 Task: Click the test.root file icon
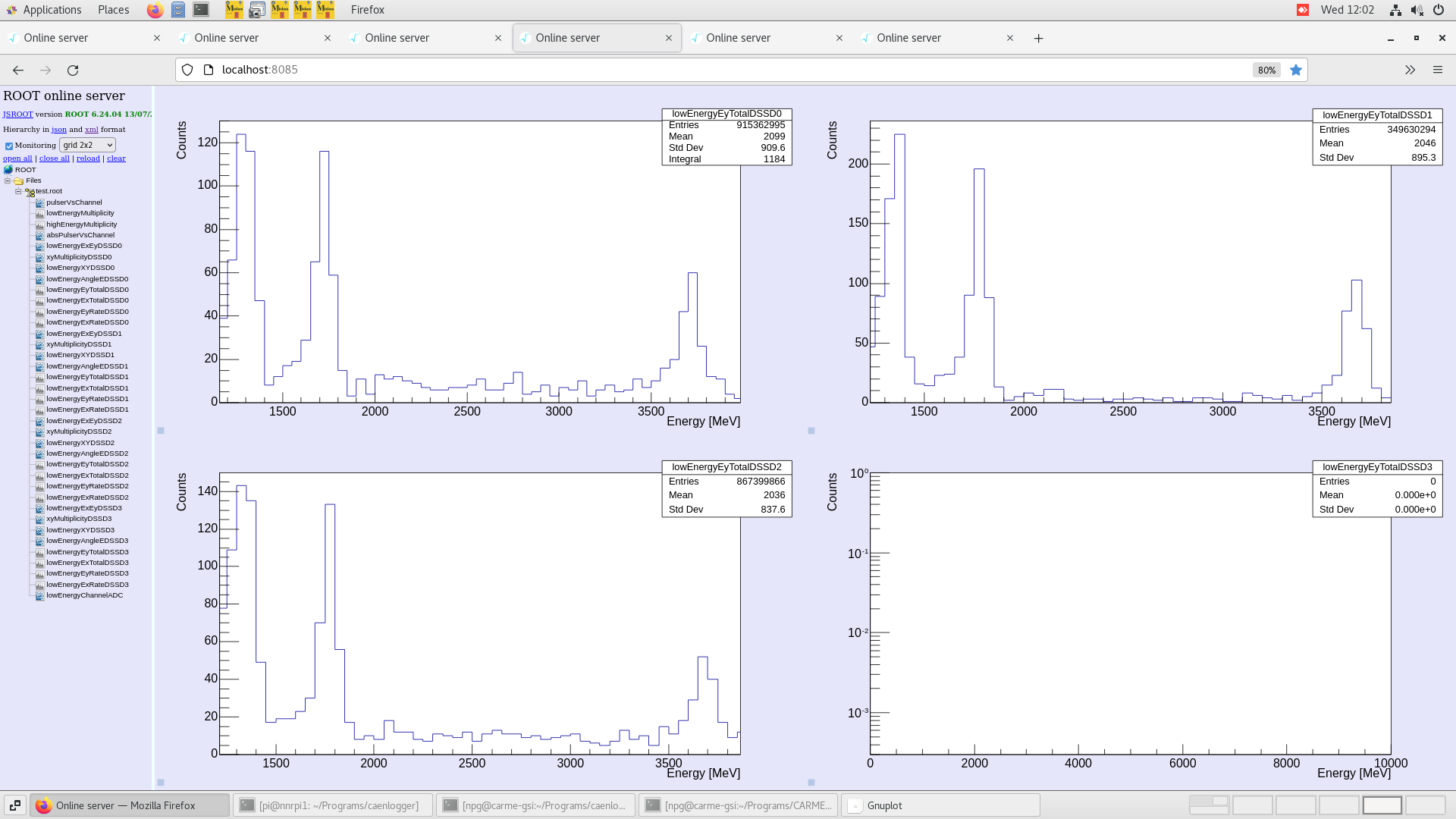point(30,192)
